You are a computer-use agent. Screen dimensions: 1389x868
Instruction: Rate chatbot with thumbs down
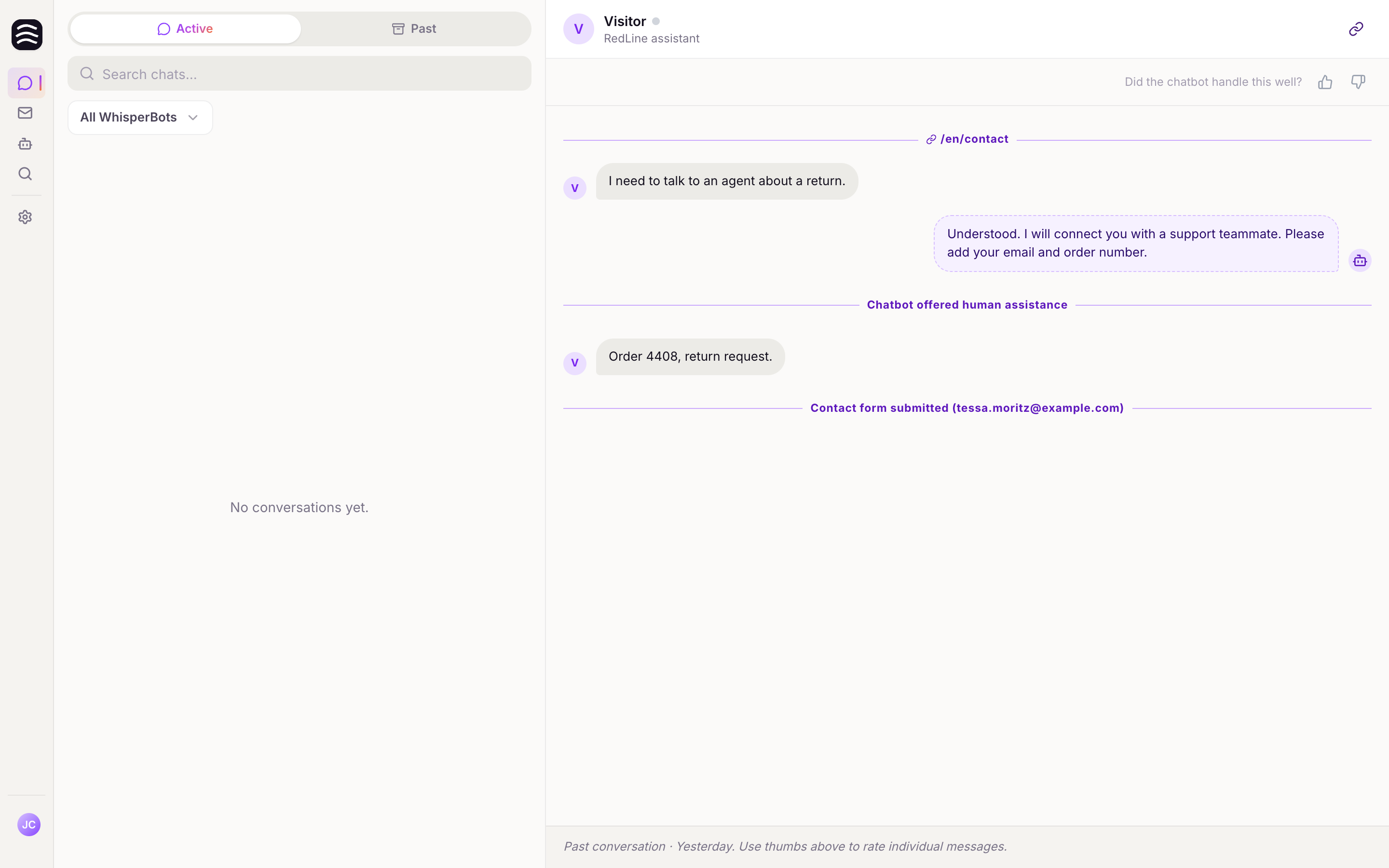point(1358,82)
